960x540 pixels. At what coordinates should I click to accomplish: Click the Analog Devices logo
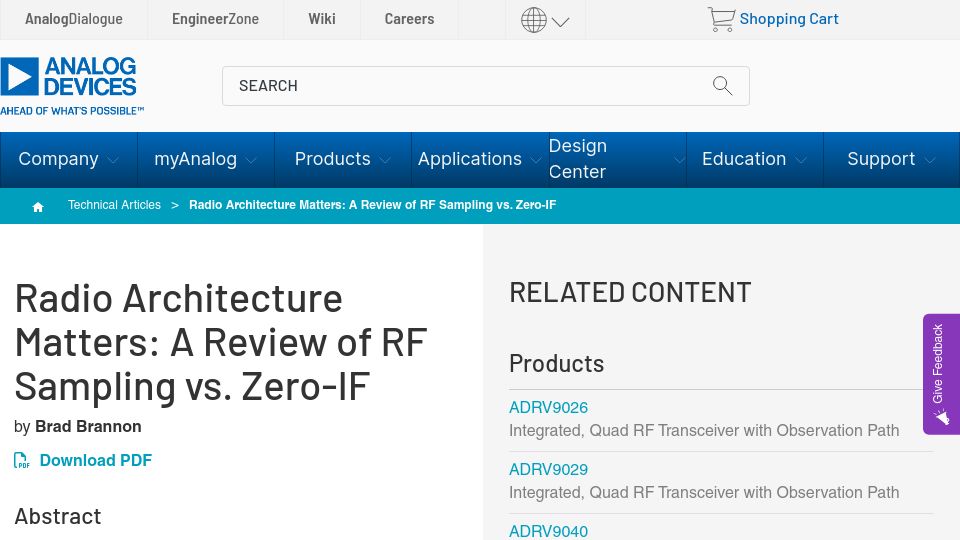[72, 86]
